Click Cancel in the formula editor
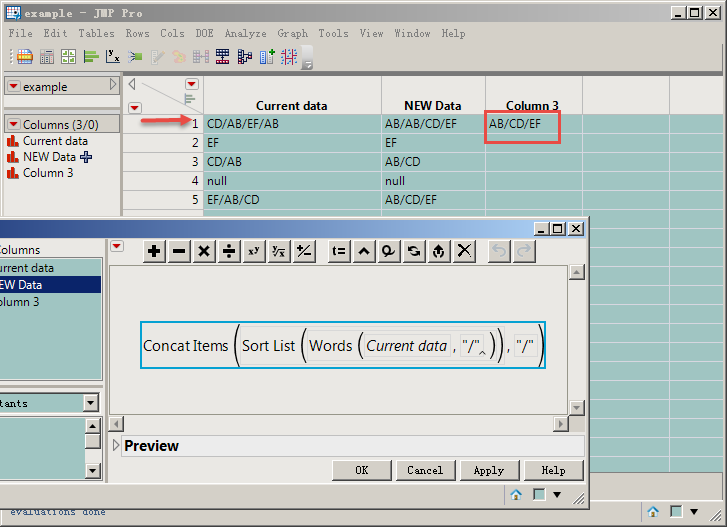This screenshot has height=527, width=727. 425,470
